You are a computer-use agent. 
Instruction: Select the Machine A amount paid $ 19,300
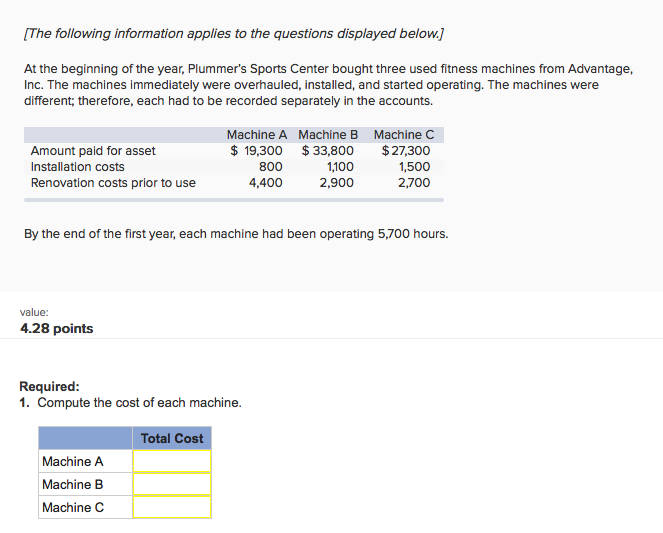(256, 150)
